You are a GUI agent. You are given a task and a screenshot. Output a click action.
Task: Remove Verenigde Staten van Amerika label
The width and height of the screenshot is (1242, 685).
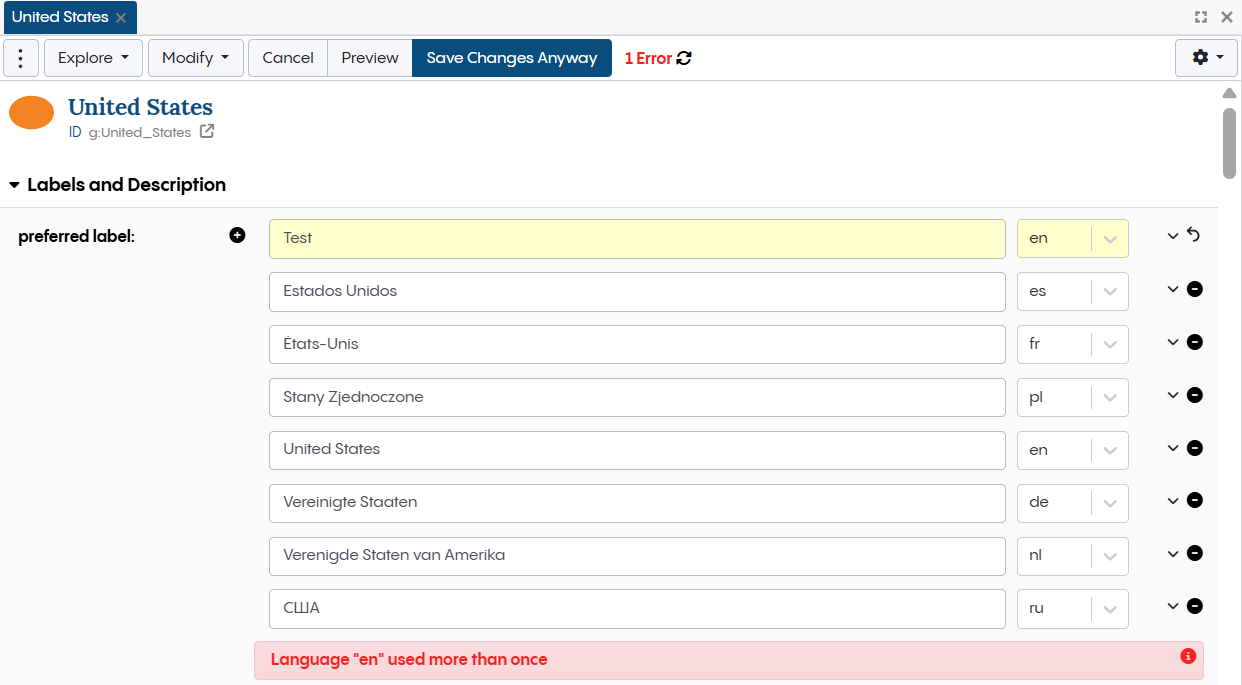pyautogui.click(x=1194, y=553)
